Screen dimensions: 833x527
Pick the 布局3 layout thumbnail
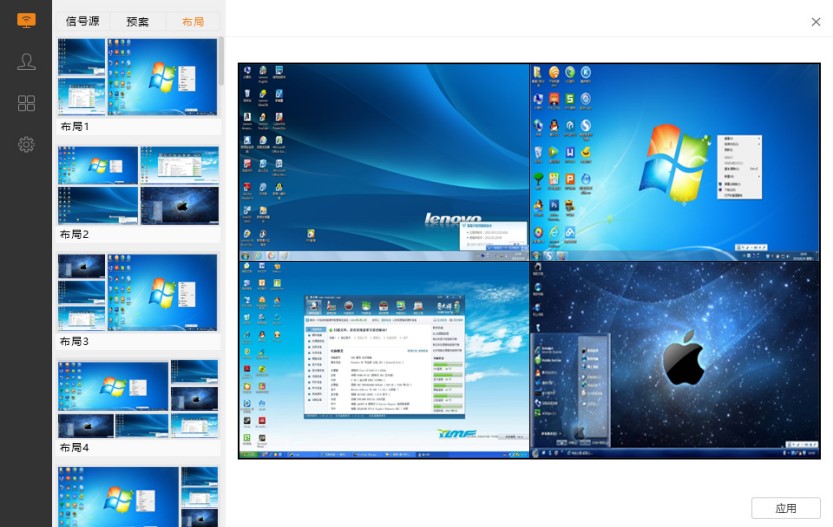137,292
